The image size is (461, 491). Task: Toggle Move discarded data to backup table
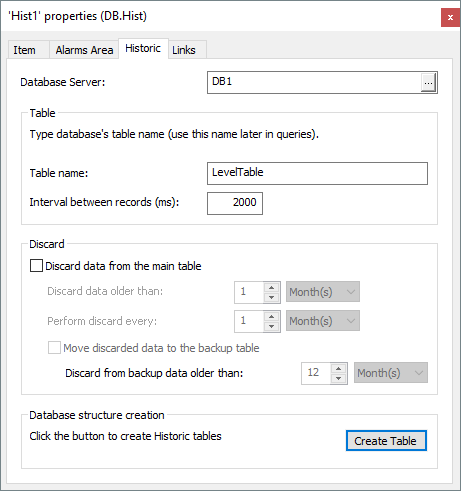(54, 348)
